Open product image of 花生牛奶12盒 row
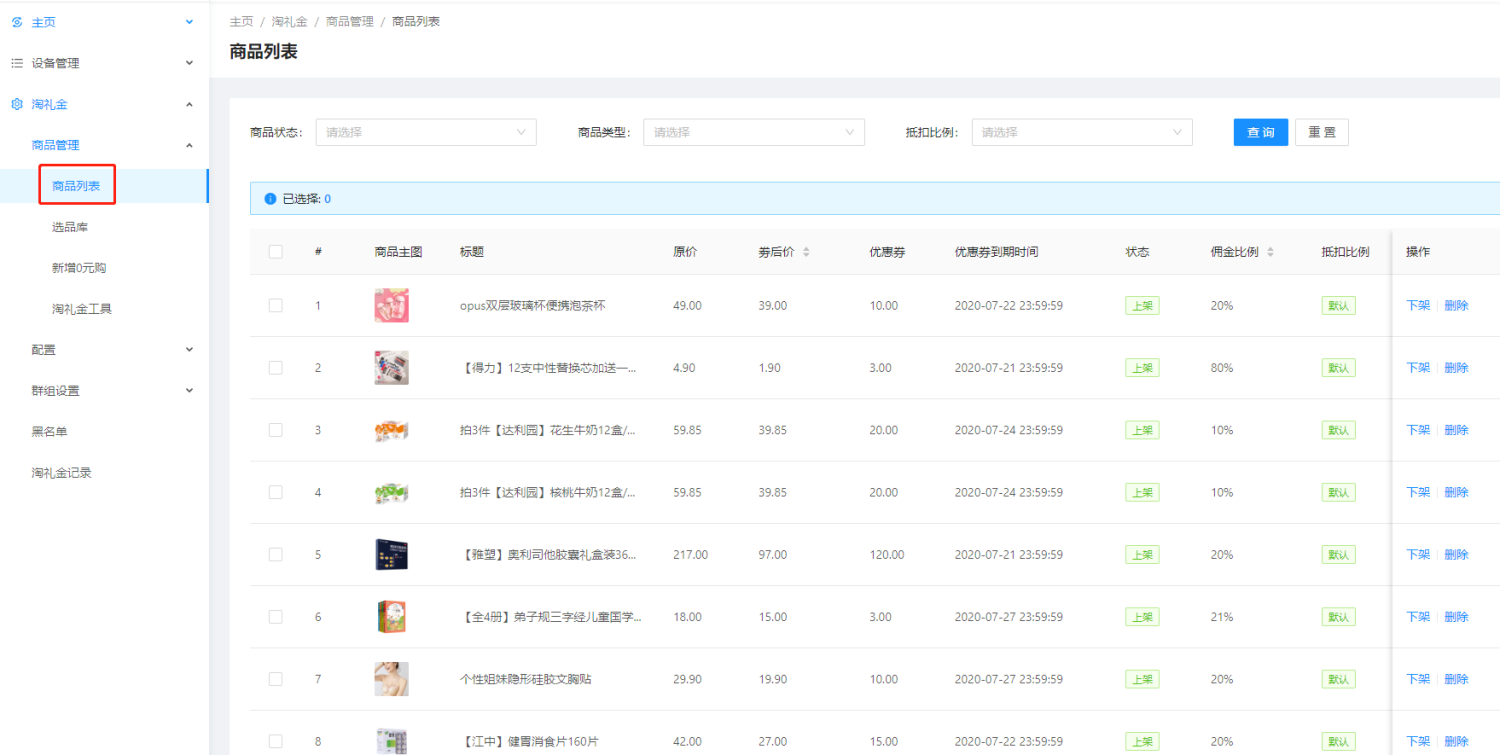Screen dimensions: 1500x755 click(x=391, y=430)
